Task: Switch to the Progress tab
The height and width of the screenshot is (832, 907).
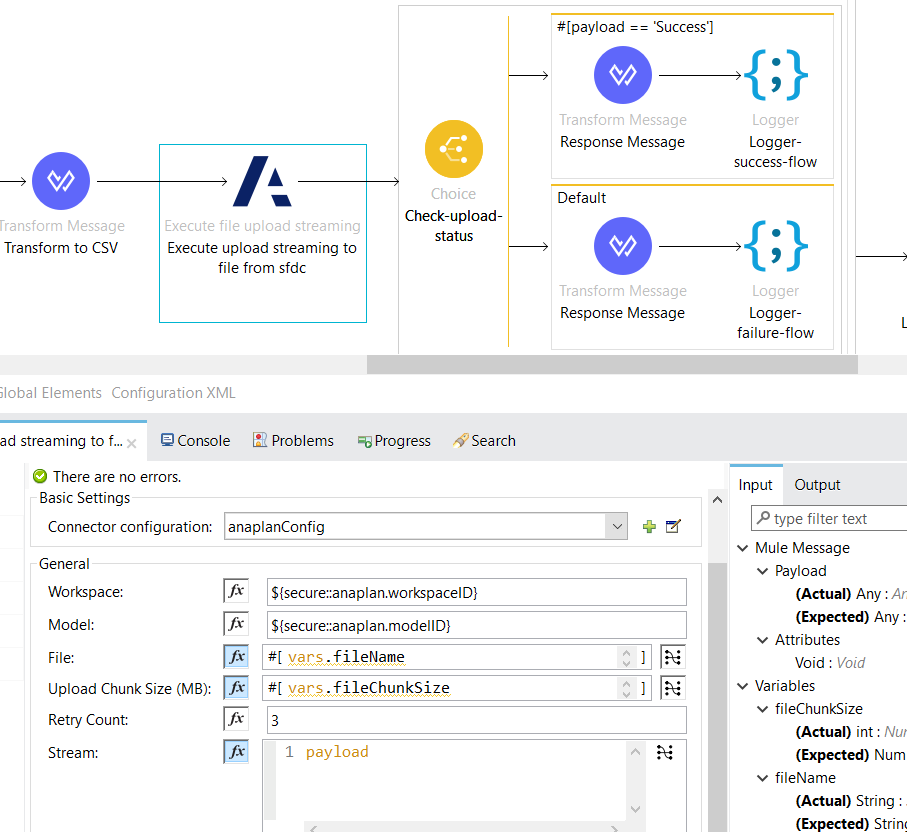Action: (394, 441)
